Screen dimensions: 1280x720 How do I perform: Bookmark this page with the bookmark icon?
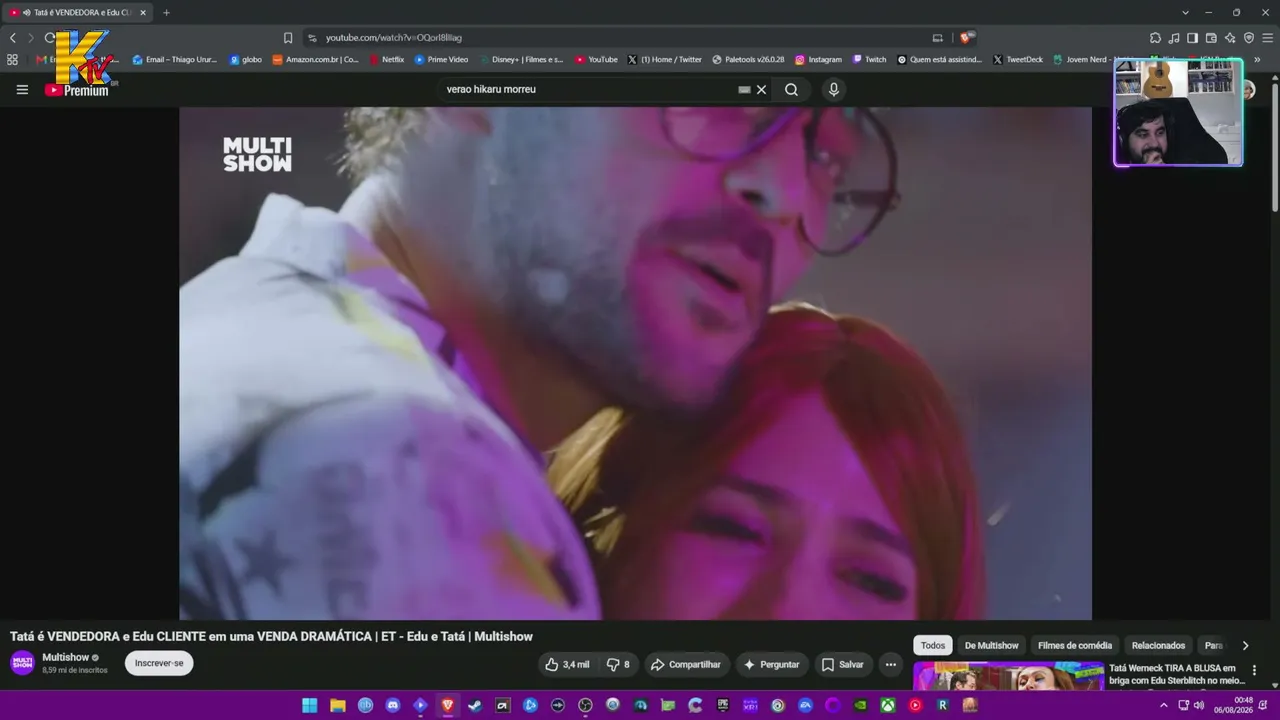[288, 37]
